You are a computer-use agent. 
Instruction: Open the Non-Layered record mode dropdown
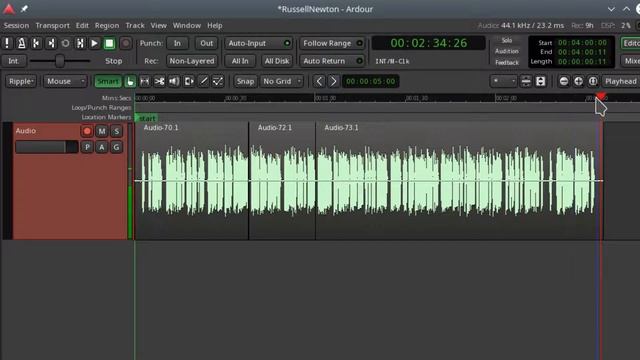pos(191,61)
